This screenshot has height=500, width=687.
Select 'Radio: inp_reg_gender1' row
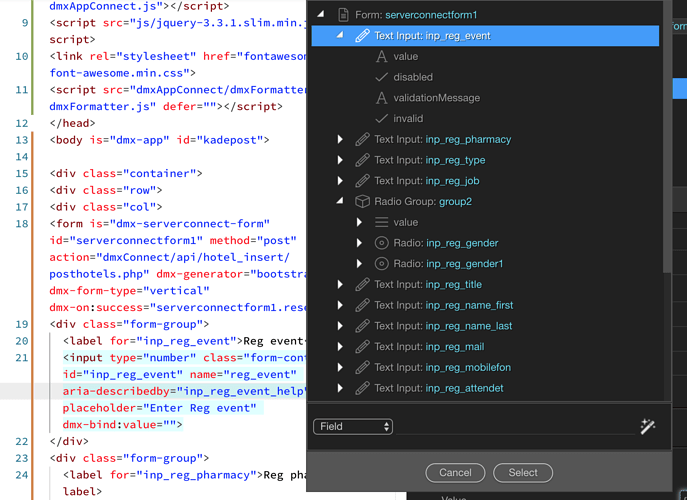coord(485,263)
